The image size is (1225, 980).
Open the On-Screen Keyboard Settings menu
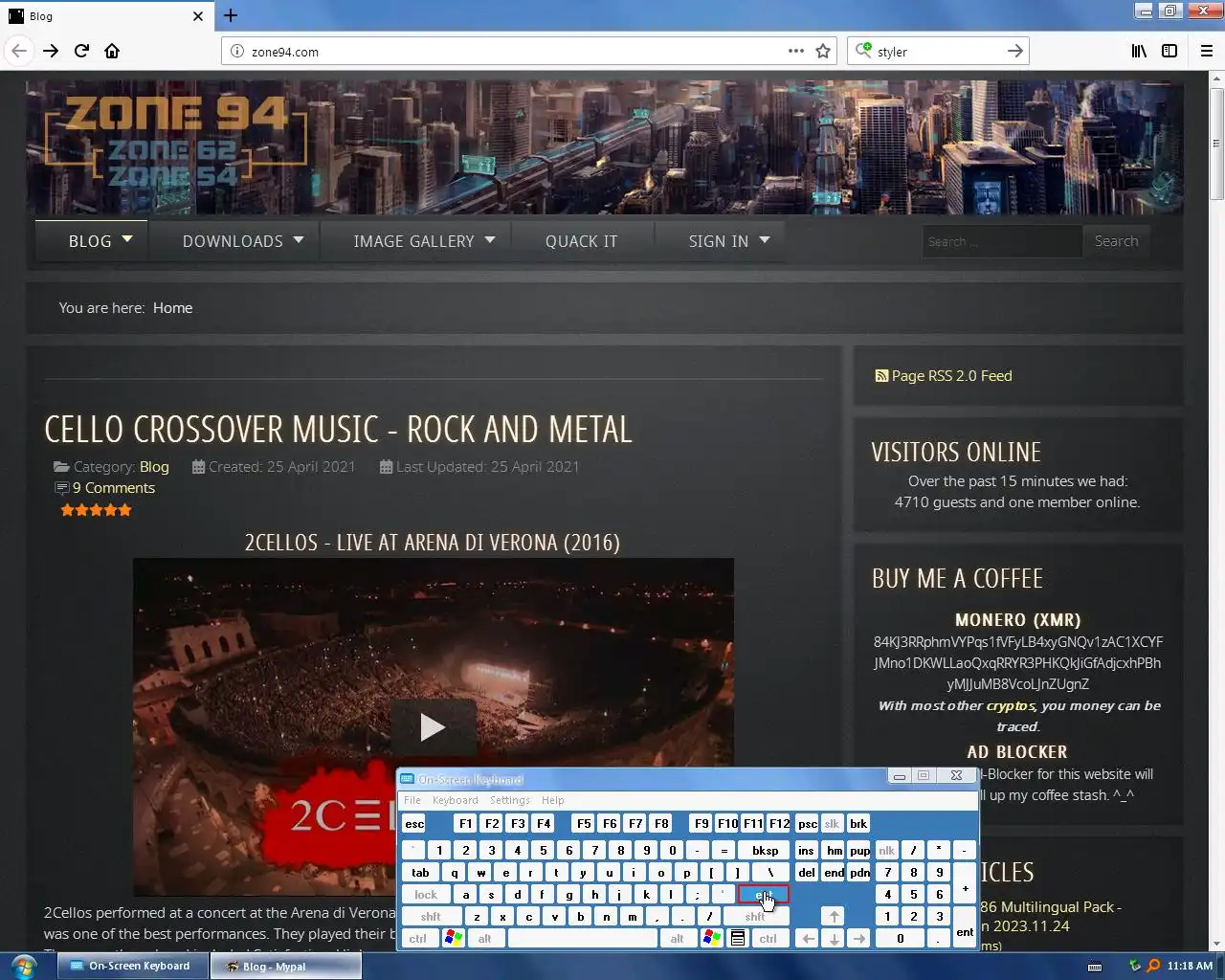tap(510, 800)
